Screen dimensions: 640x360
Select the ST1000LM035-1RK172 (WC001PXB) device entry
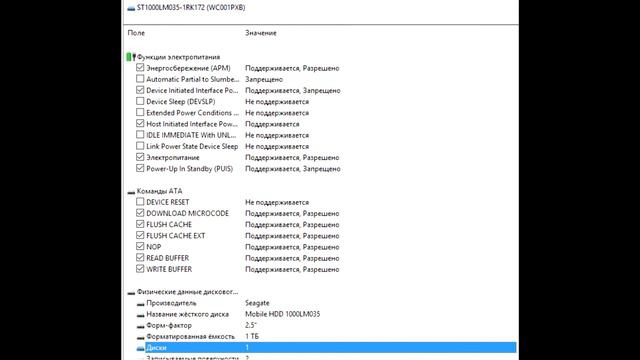191,7
